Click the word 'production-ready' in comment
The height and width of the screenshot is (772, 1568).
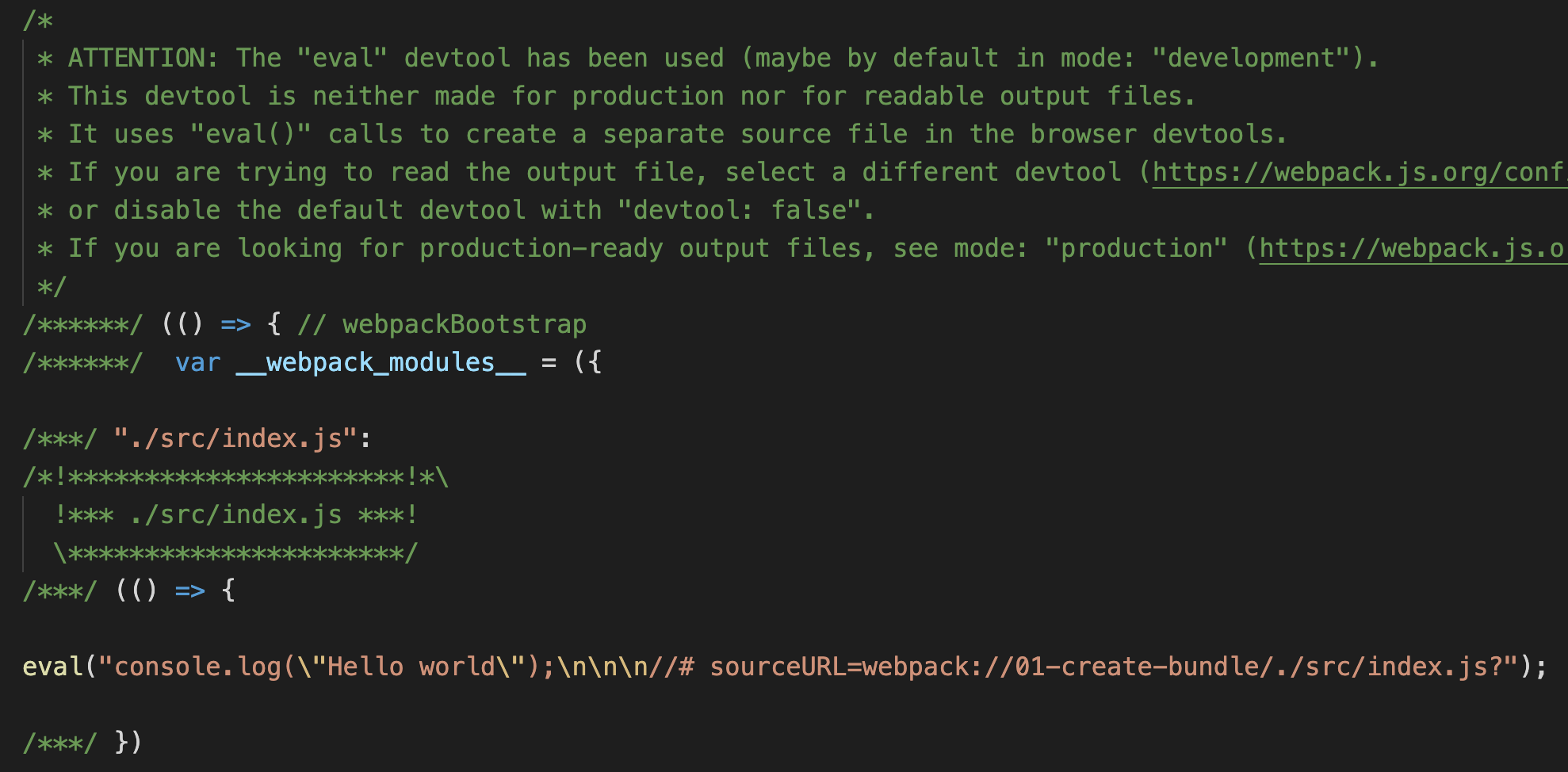(541, 248)
